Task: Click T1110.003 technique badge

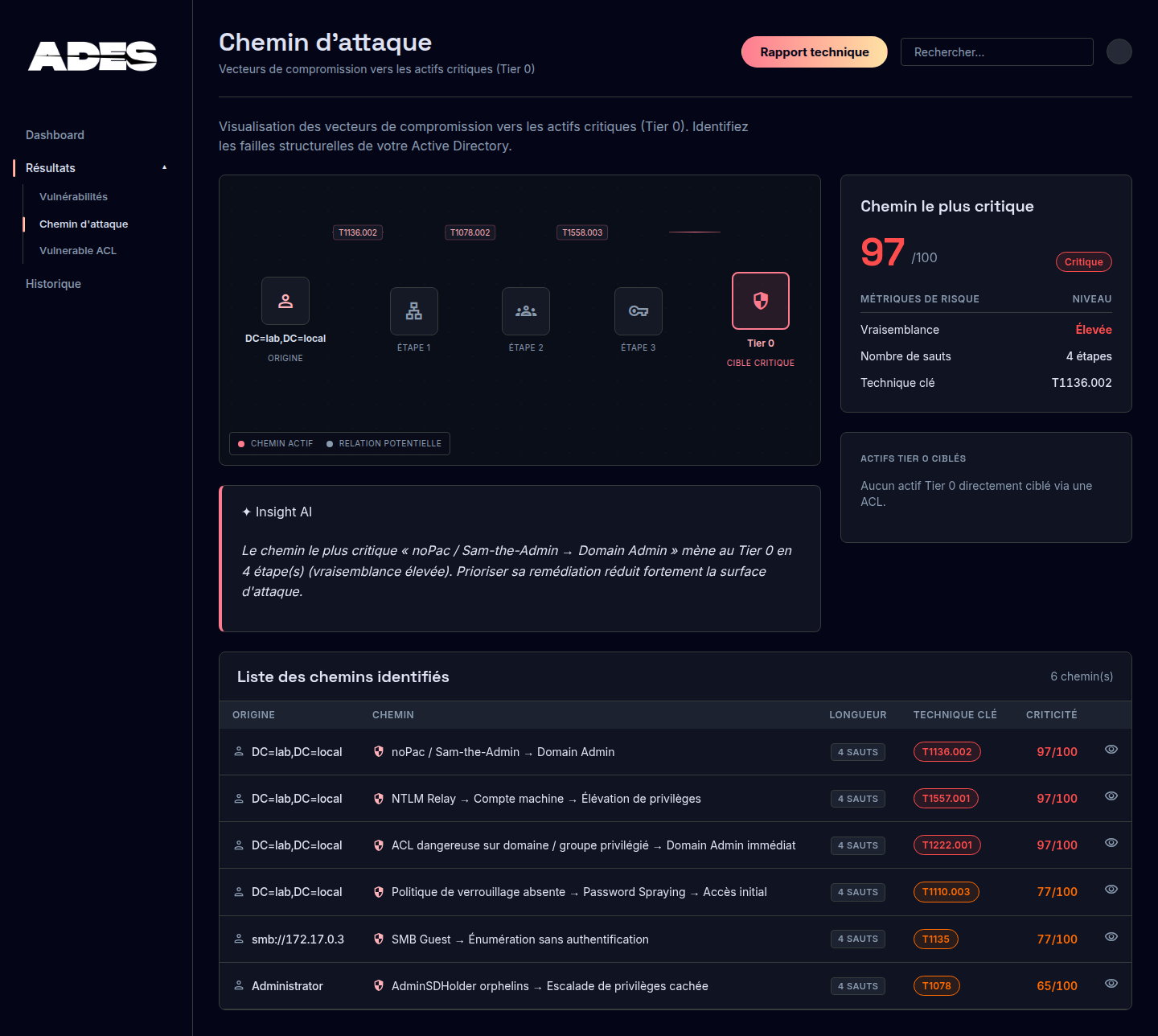Action: pos(946,892)
